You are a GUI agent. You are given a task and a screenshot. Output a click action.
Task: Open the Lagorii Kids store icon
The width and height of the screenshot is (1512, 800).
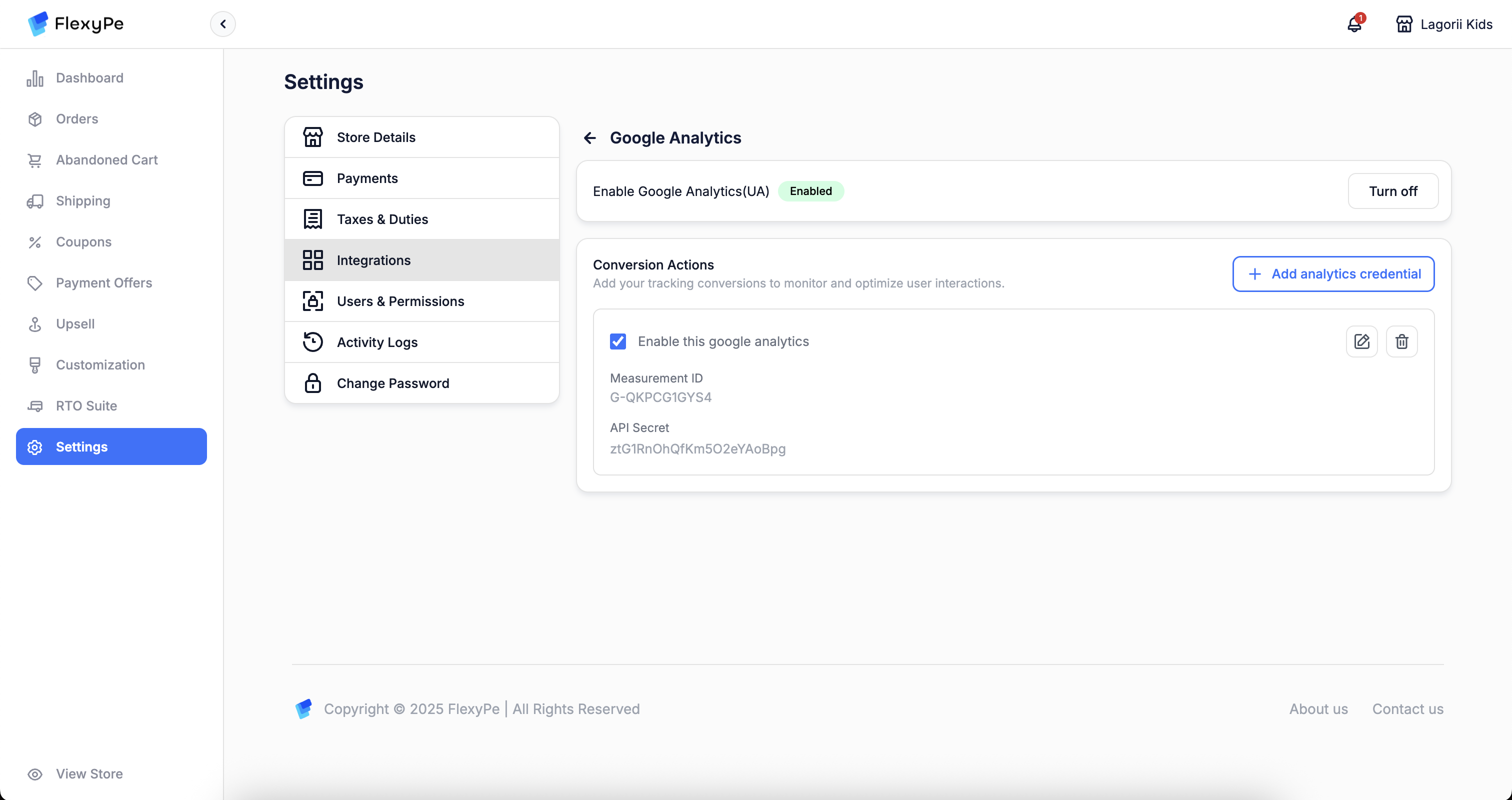1404,24
